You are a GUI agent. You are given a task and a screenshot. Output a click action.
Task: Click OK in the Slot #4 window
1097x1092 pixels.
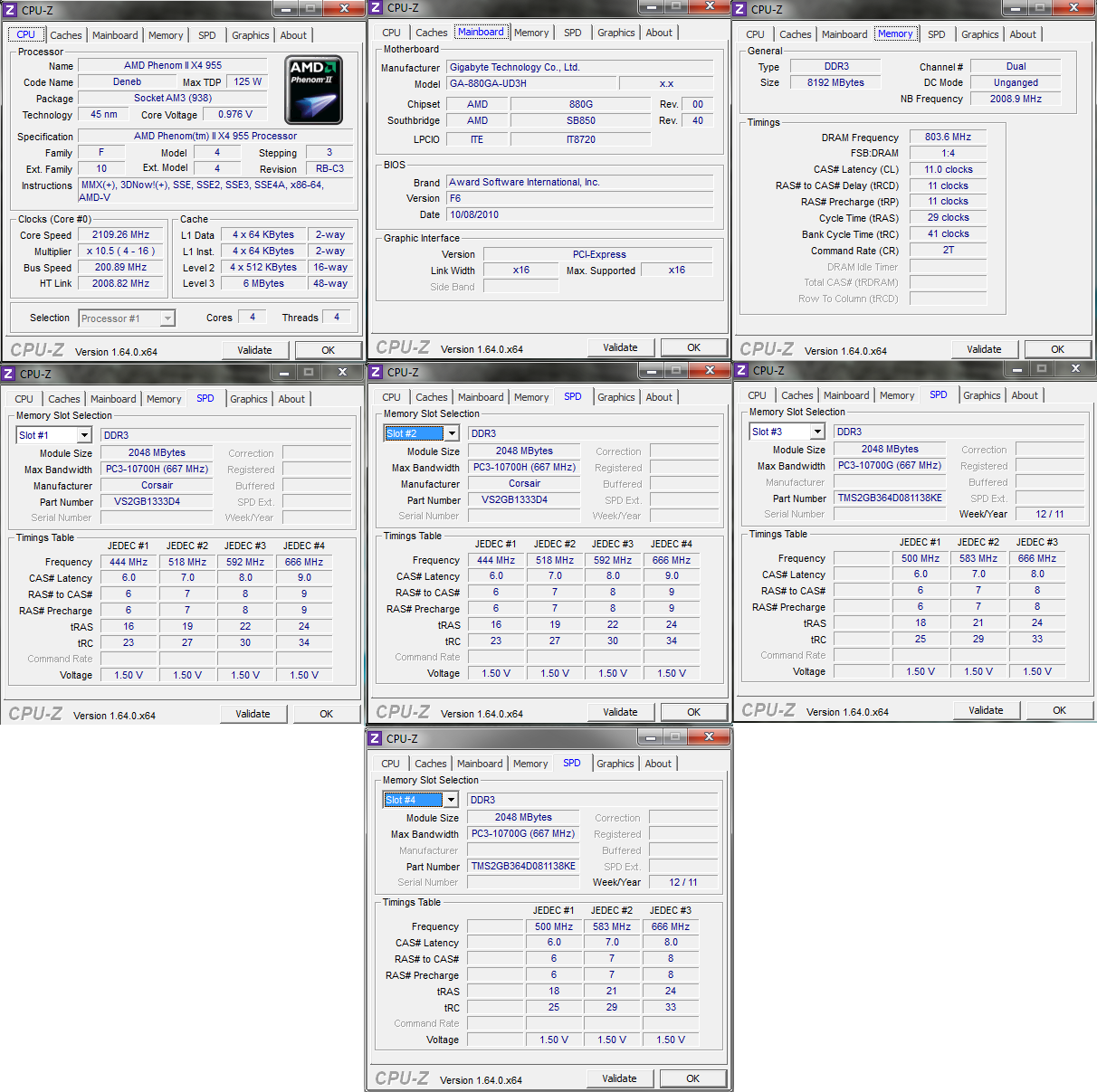pos(693,1078)
